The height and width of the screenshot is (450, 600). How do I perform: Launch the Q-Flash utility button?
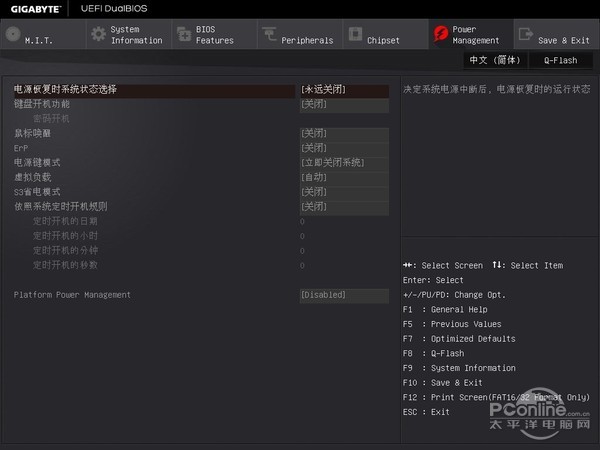coord(561,60)
